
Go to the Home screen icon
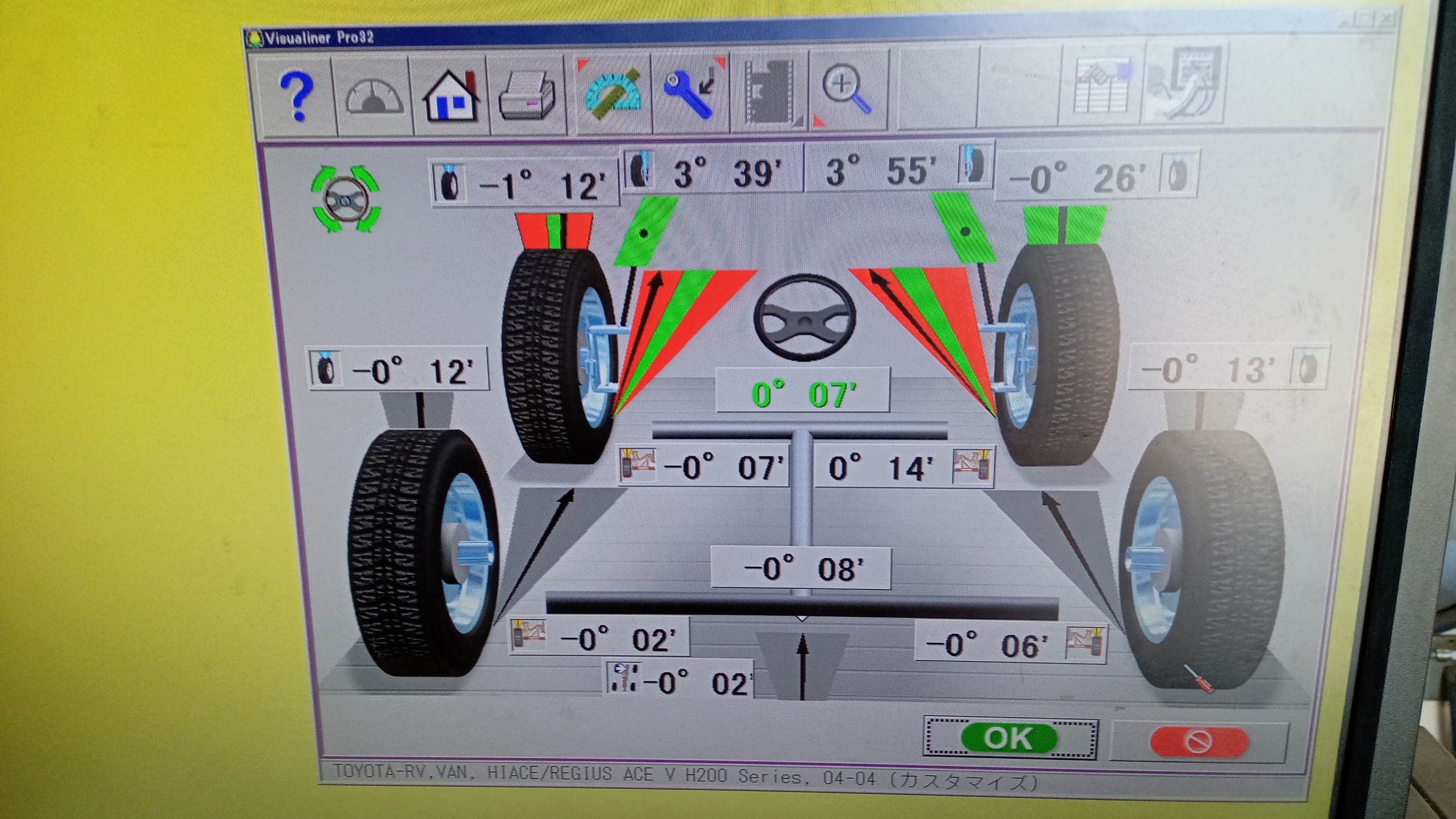pos(451,97)
